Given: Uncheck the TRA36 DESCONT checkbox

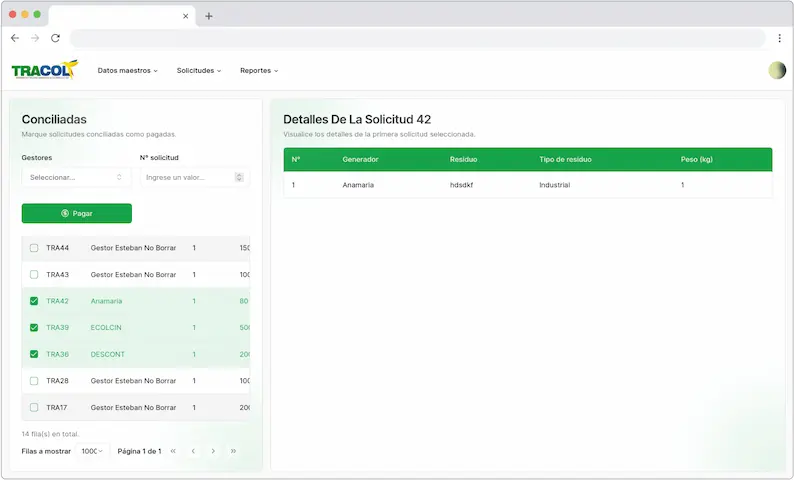Looking at the screenshot, I should 34,354.
